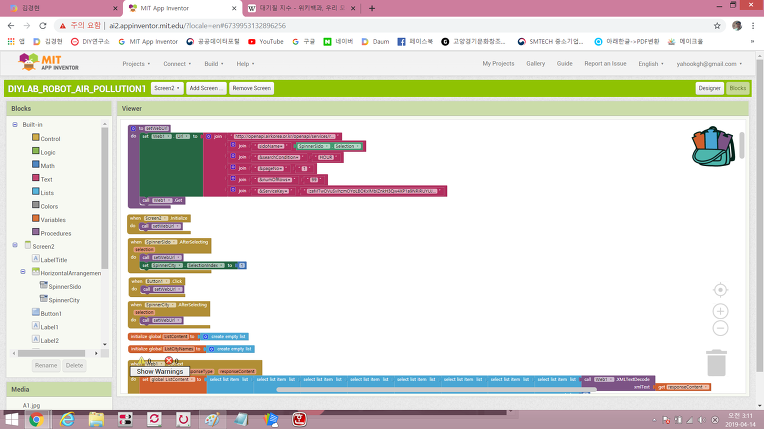Collapse the Screen2 tree node
This screenshot has width=764, height=429.
pyautogui.click(x=15, y=245)
